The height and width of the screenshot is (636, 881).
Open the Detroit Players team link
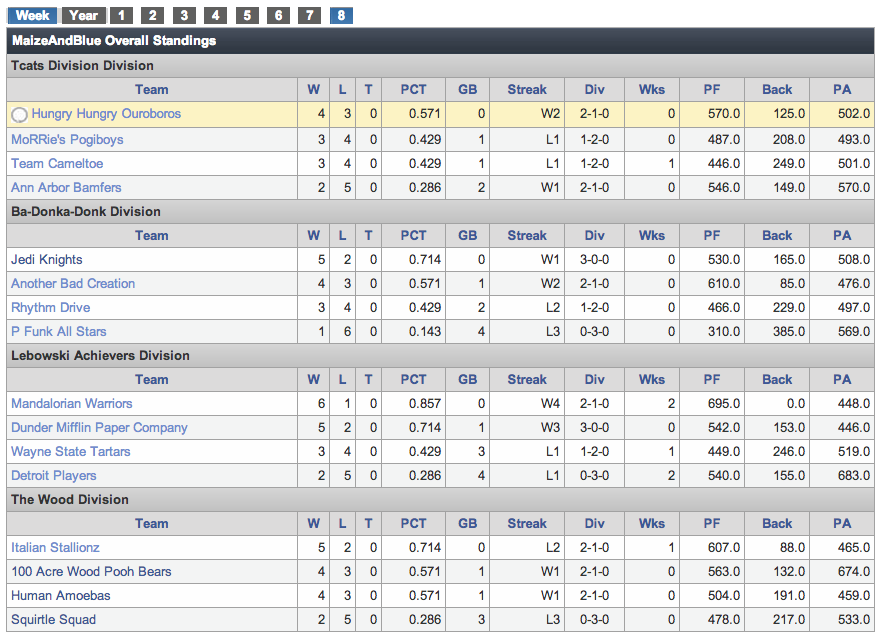click(54, 475)
